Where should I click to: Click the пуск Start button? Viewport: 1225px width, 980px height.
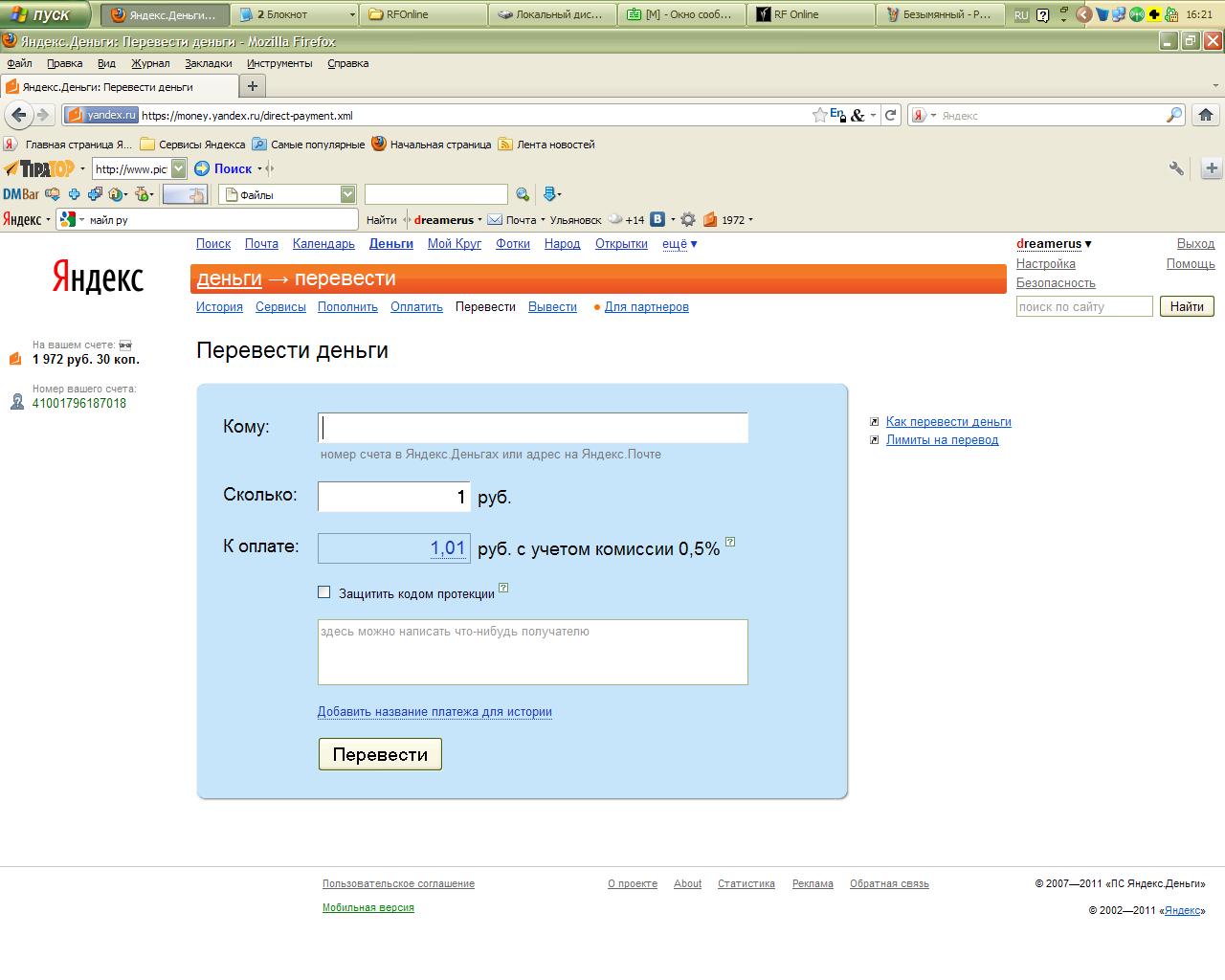(45, 14)
